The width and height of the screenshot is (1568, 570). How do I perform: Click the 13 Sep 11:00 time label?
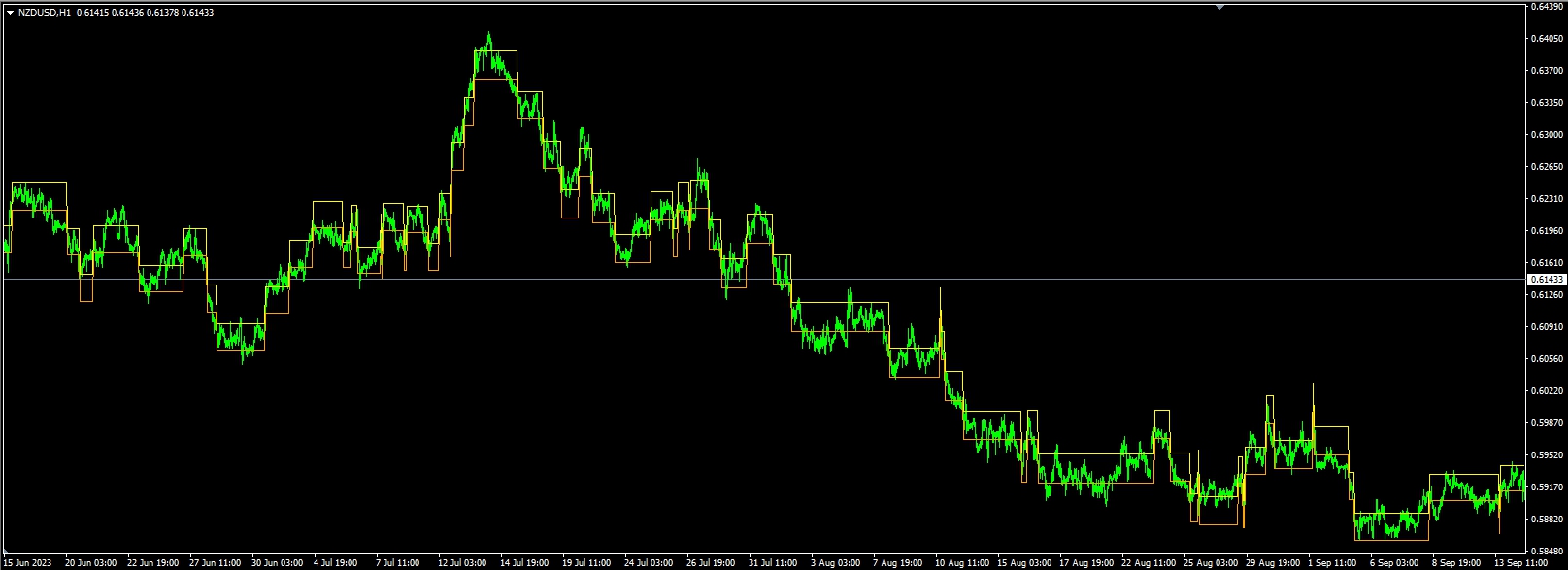click(x=1519, y=562)
